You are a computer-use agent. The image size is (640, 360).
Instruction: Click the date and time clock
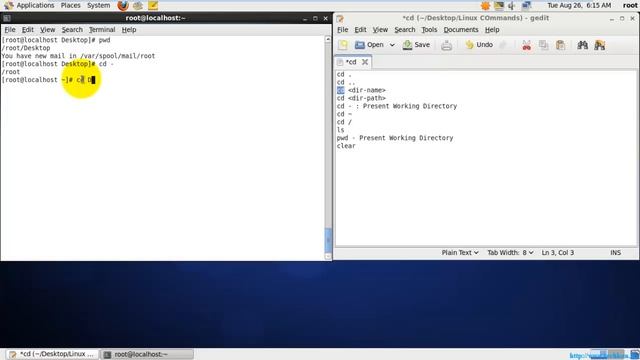tap(579, 5)
